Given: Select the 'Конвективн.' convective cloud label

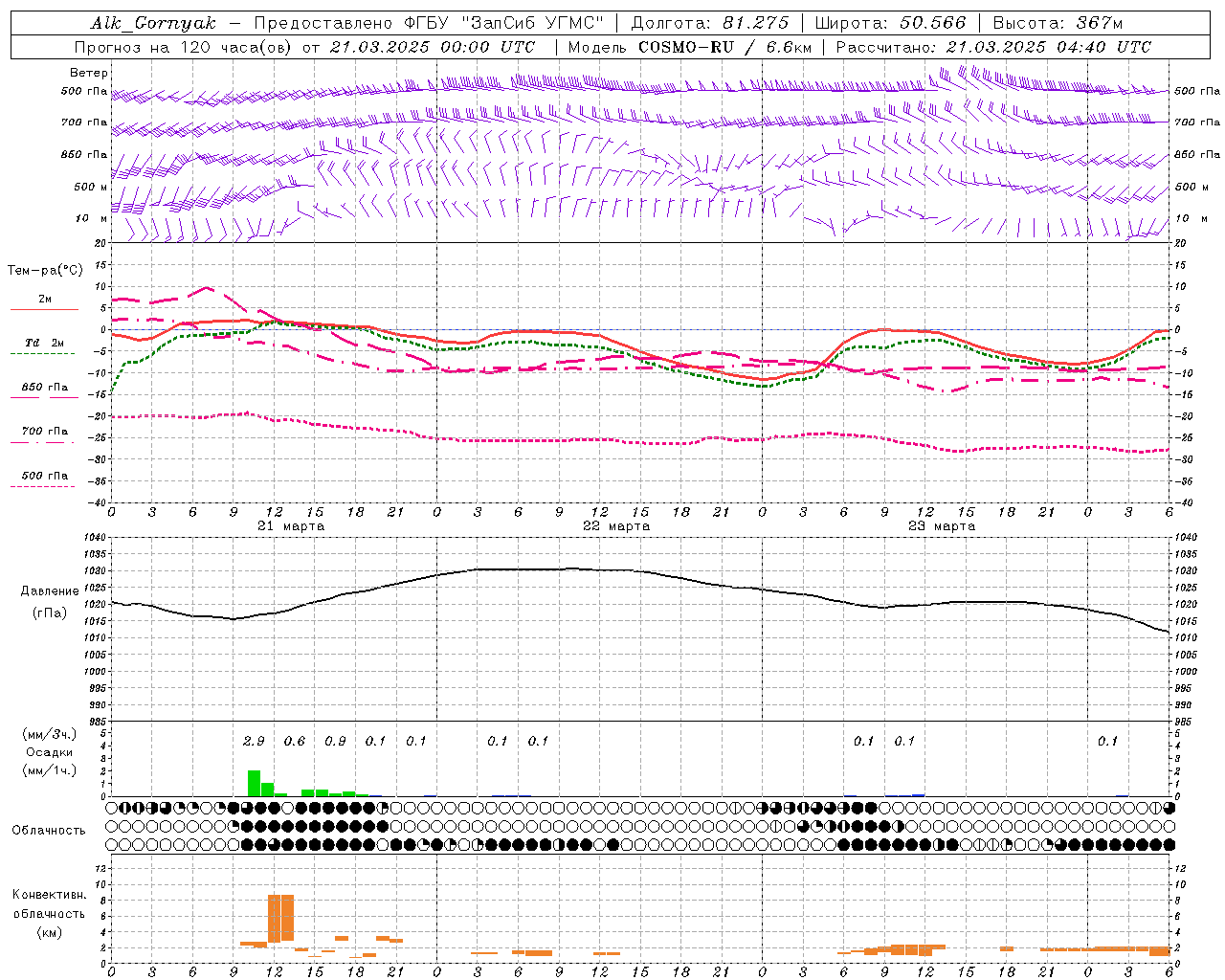Looking at the screenshot, I should click(x=50, y=895).
